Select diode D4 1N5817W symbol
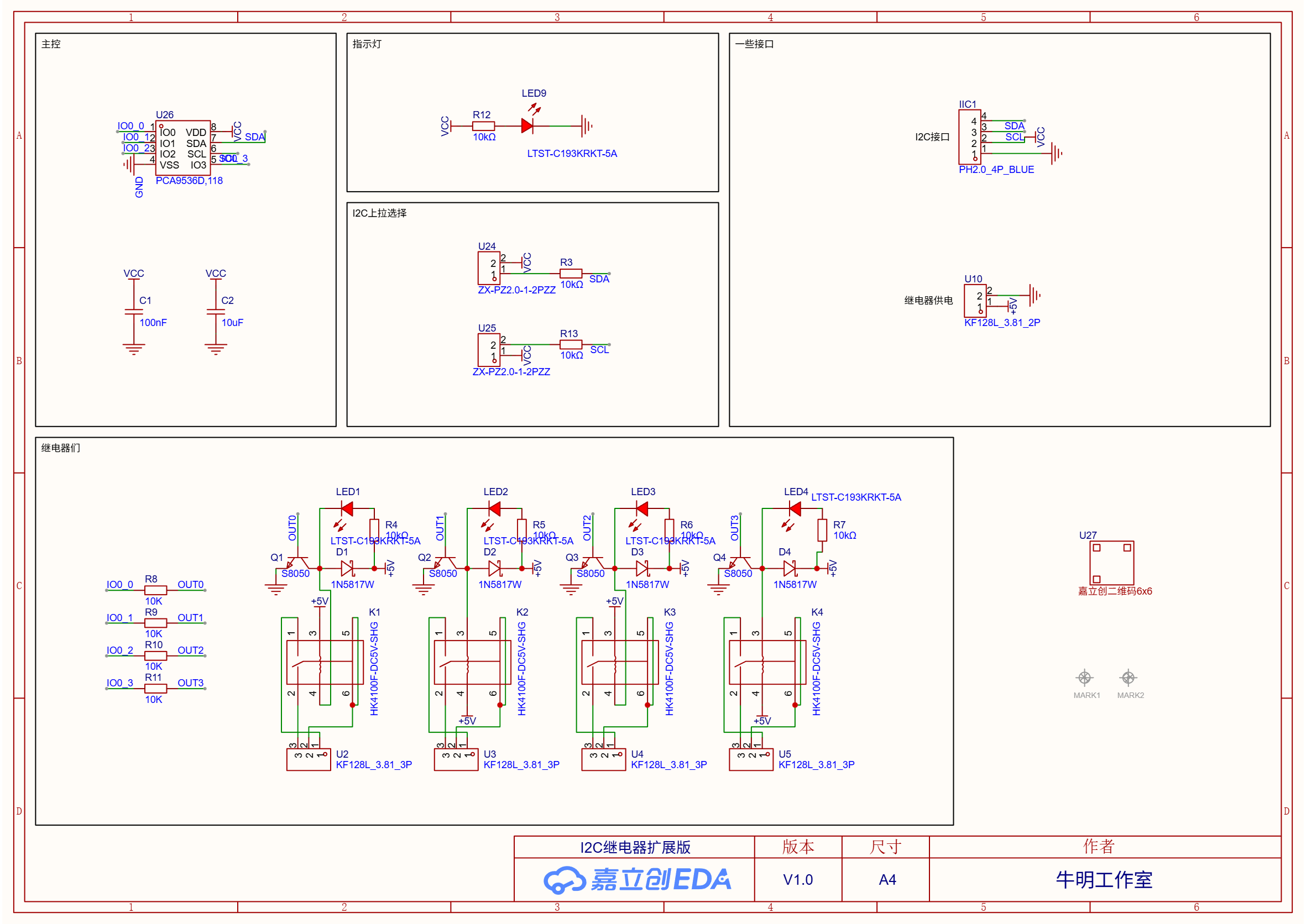Image resolution: width=1306 pixels, height=924 pixels. point(790,568)
